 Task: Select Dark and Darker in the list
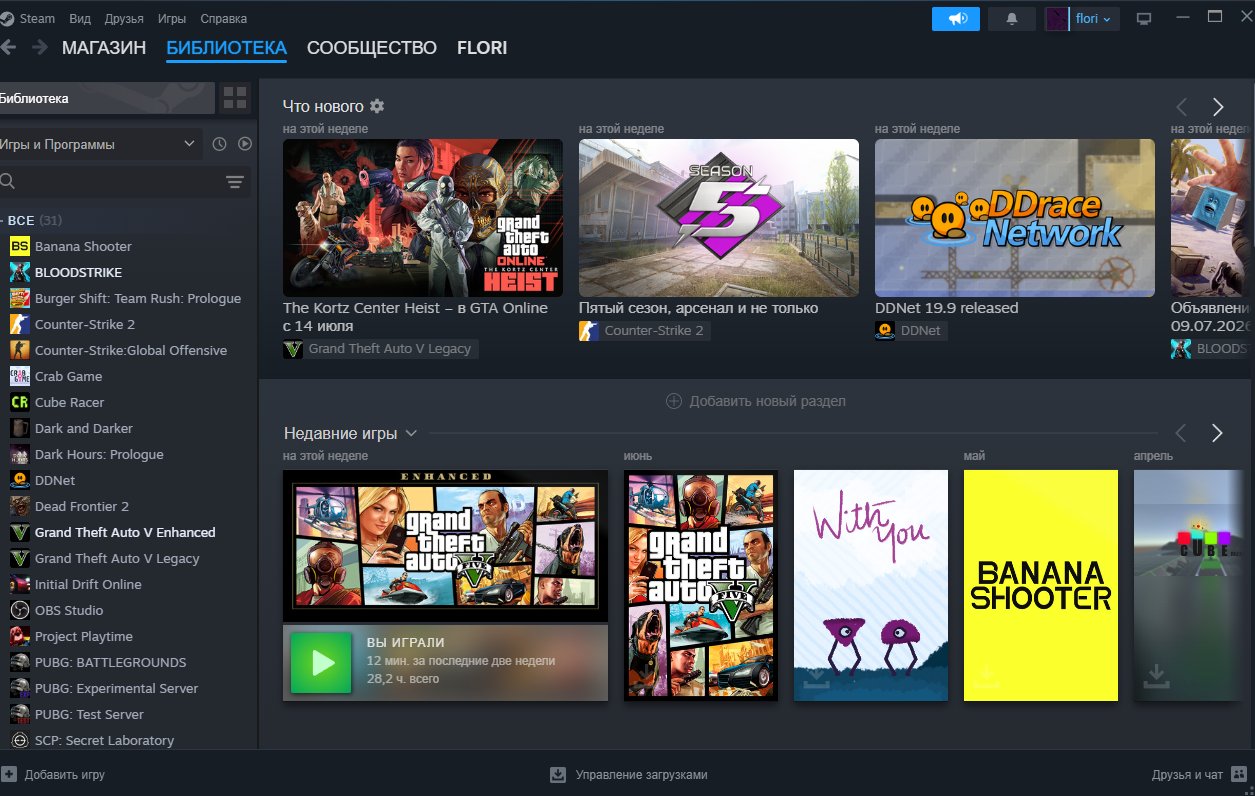click(x=129, y=428)
